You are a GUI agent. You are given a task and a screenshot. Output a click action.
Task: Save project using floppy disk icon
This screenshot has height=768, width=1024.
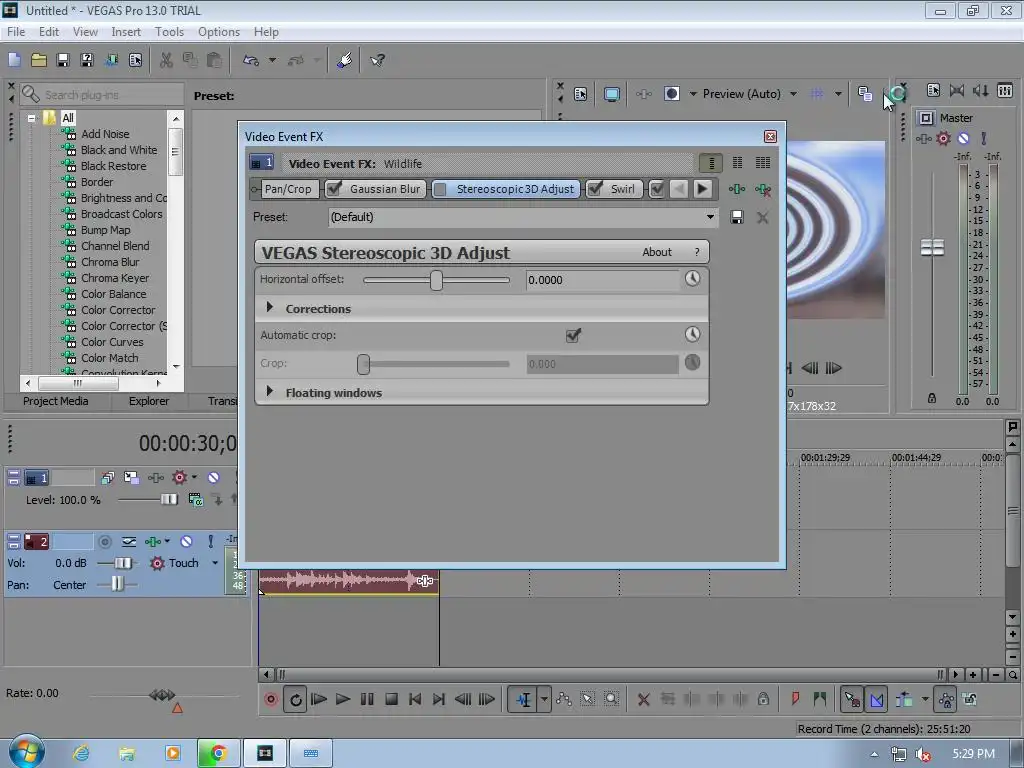coord(63,60)
